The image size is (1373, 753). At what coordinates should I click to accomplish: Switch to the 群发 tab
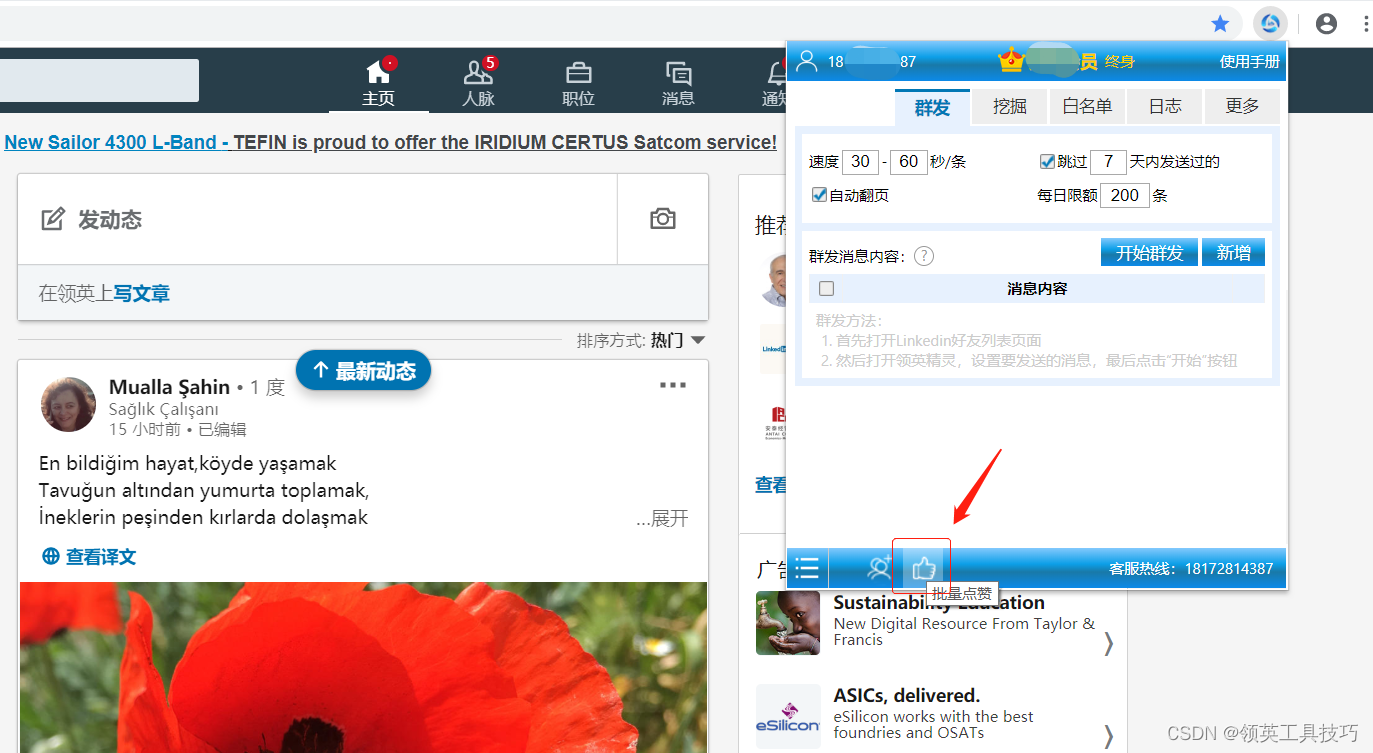point(932,106)
